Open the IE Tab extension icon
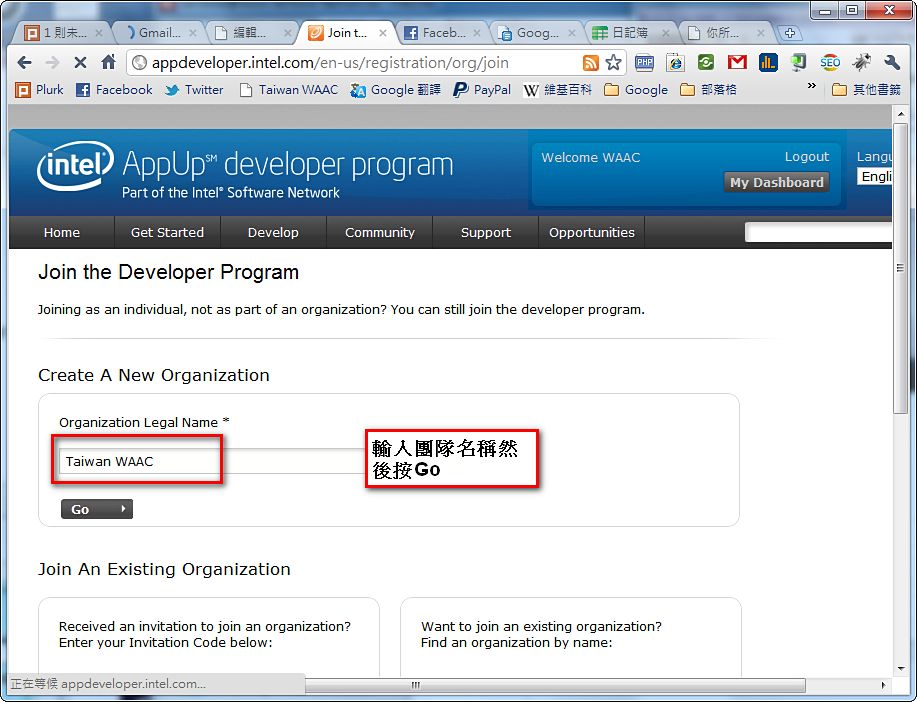Viewport: 917px width, 702px height. pyautogui.click(x=675, y=63)
